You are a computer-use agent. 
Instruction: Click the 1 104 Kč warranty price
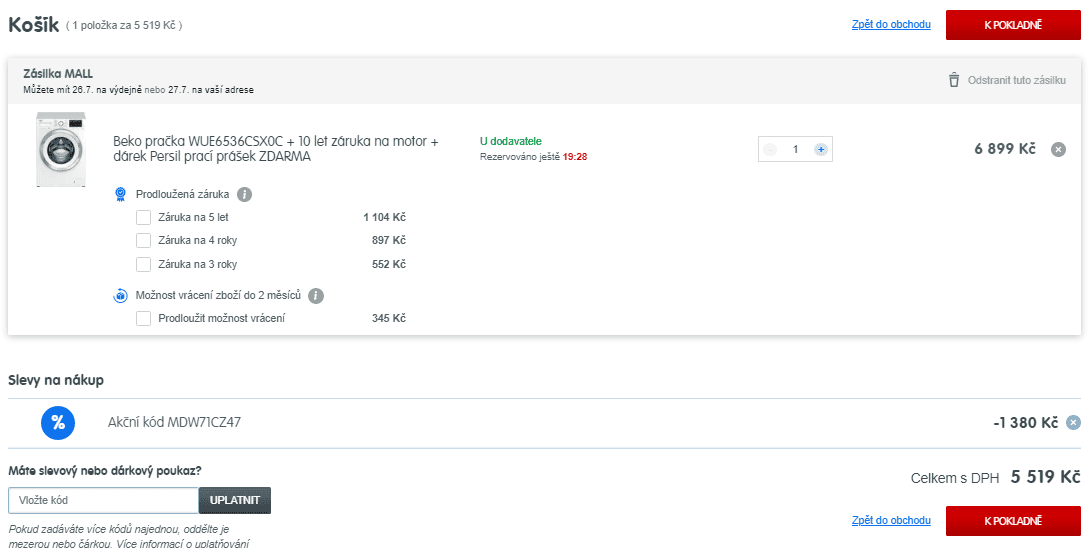pos(384,218)
